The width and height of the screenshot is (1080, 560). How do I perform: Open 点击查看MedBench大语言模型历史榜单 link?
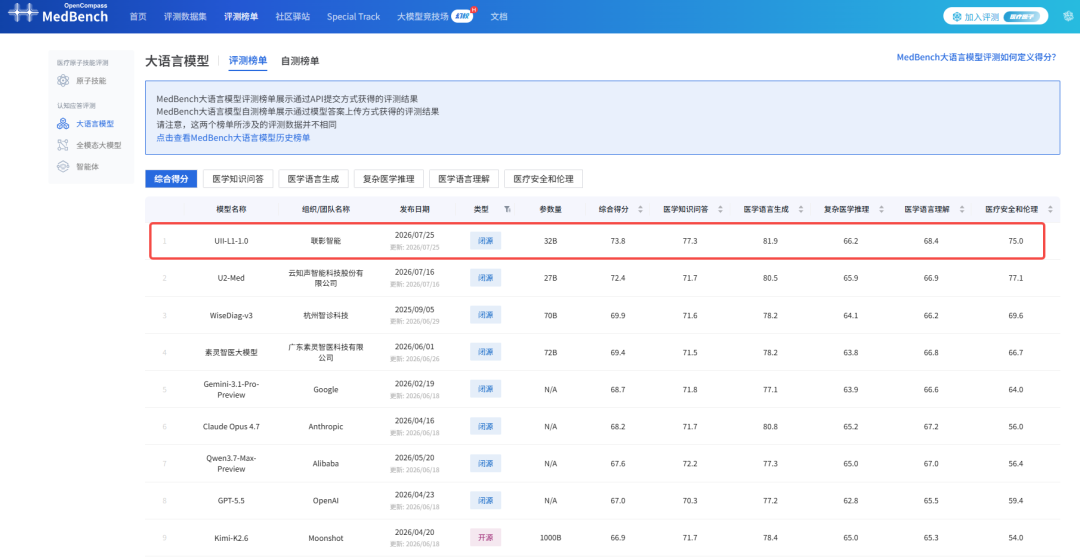click(233, 138)
